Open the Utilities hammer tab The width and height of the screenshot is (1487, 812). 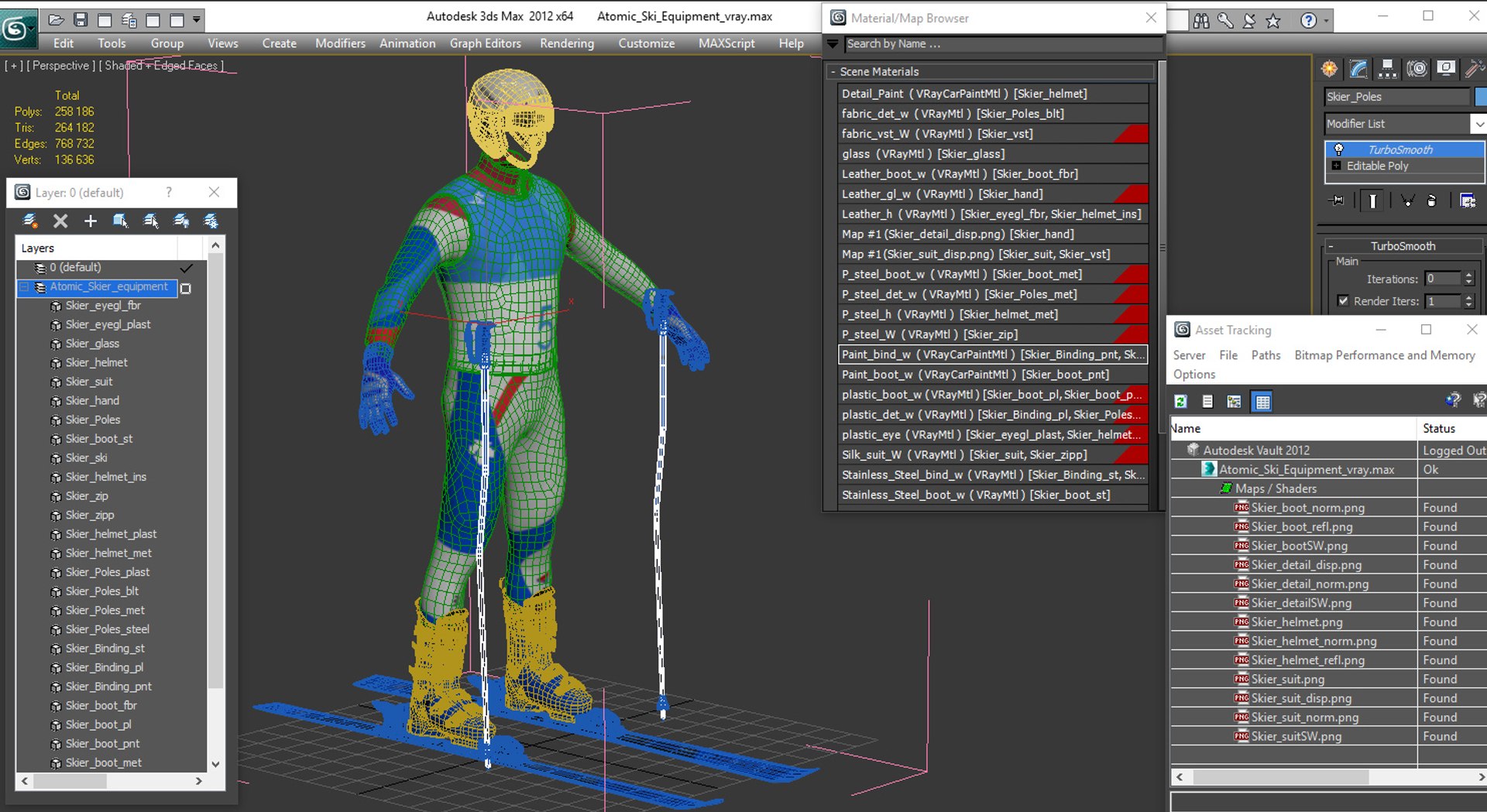1473,69
